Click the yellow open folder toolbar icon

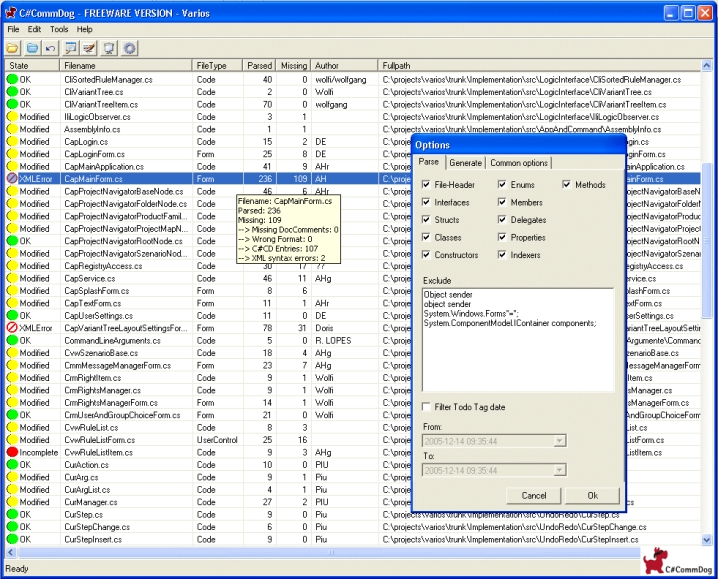(x=13, y=48)
